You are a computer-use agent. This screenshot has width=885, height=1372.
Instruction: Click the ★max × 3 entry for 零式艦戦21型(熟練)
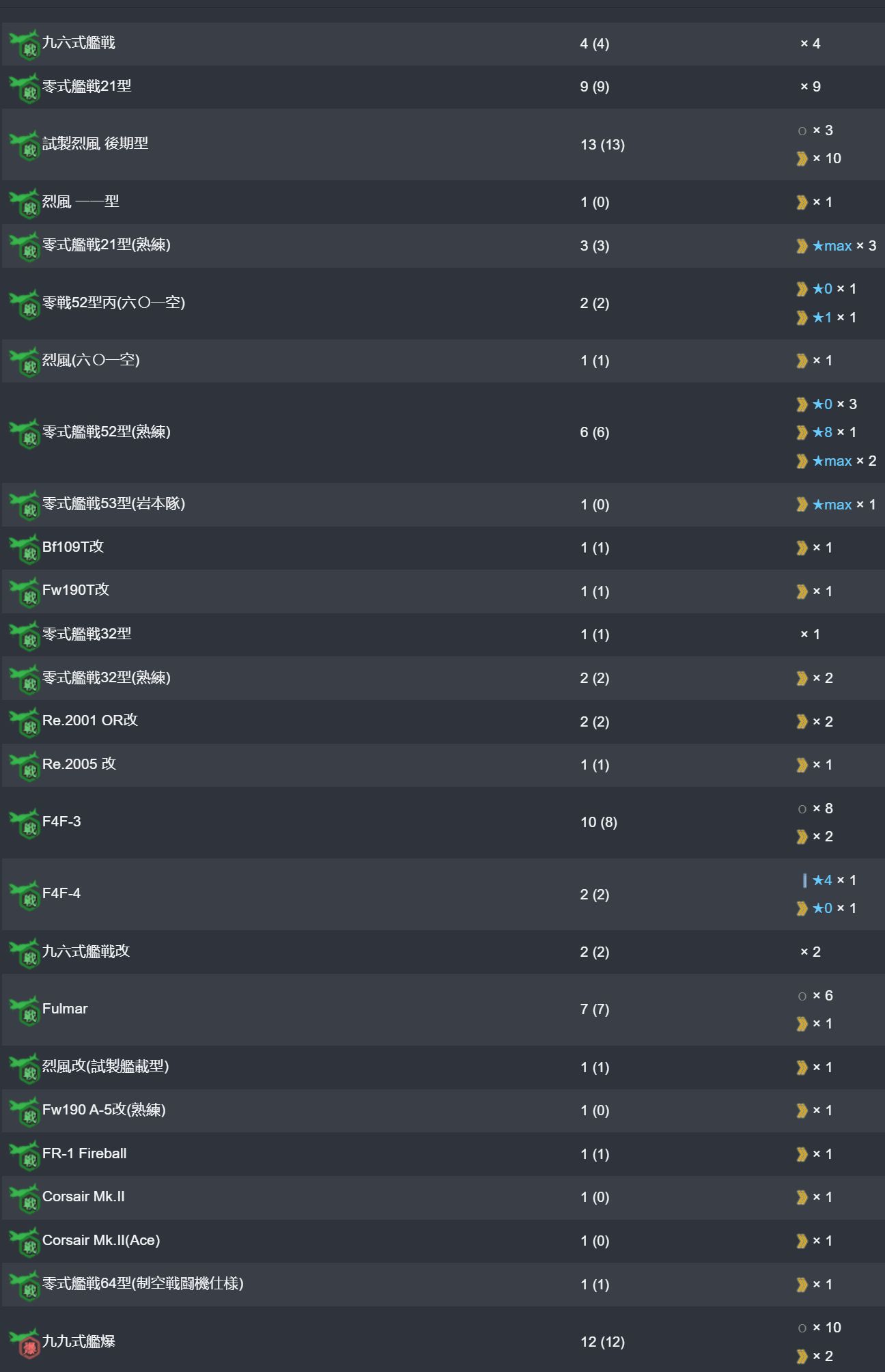836,246
